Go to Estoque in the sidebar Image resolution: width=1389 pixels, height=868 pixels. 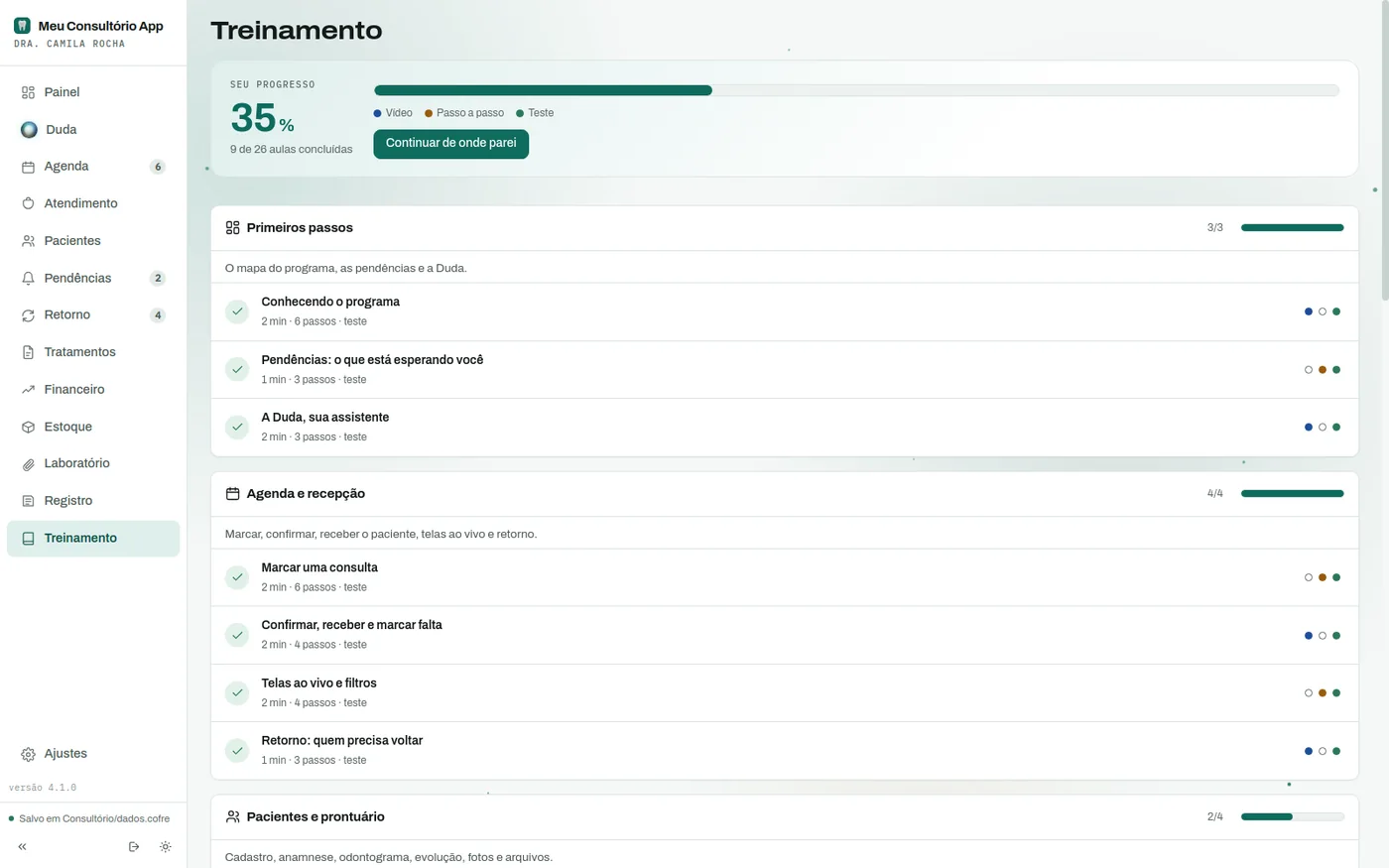[x=93, y=427]
